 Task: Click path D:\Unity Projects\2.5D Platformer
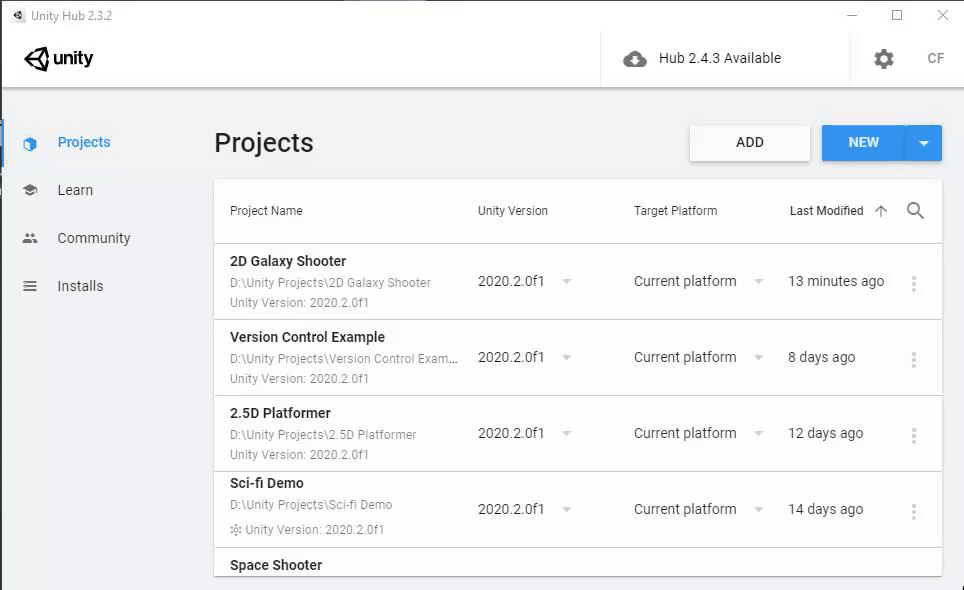tap(323, 435)
